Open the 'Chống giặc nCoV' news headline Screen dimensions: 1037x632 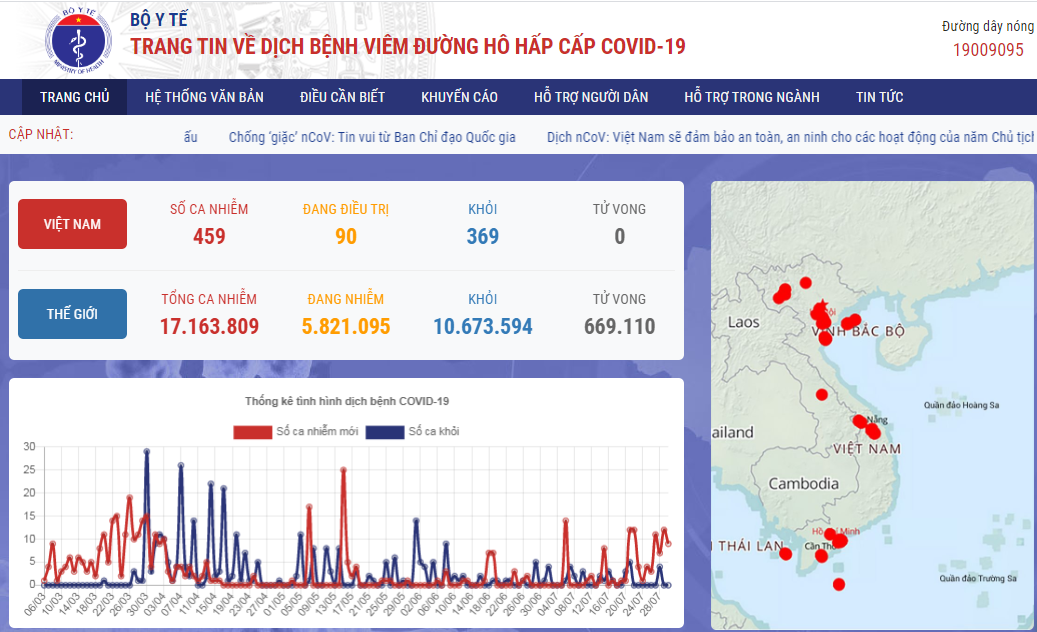click(x=372, y=137)
